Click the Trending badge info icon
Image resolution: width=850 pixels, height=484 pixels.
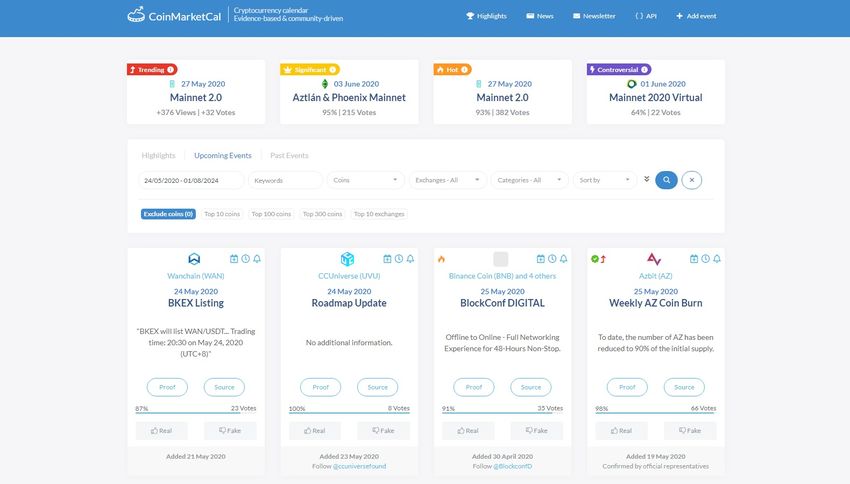click(170, 69)
